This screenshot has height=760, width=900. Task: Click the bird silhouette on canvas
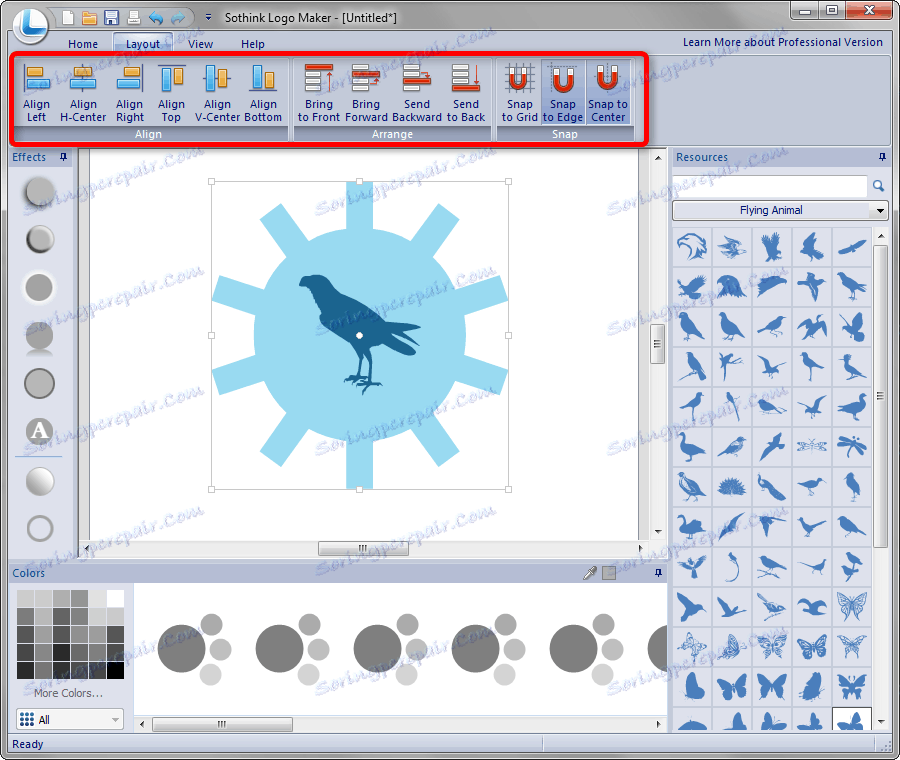tap(360, 333)
